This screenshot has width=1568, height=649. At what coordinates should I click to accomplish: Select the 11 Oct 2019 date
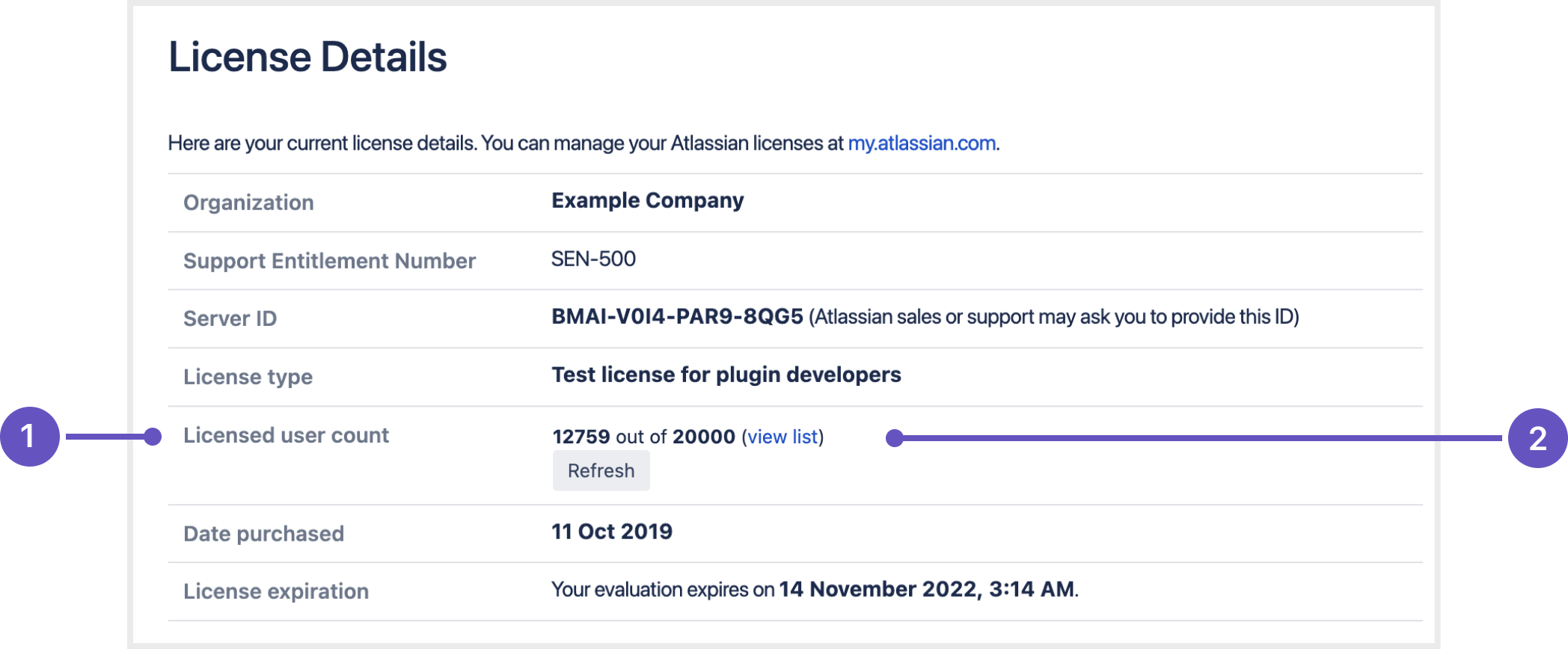[611, 532]
